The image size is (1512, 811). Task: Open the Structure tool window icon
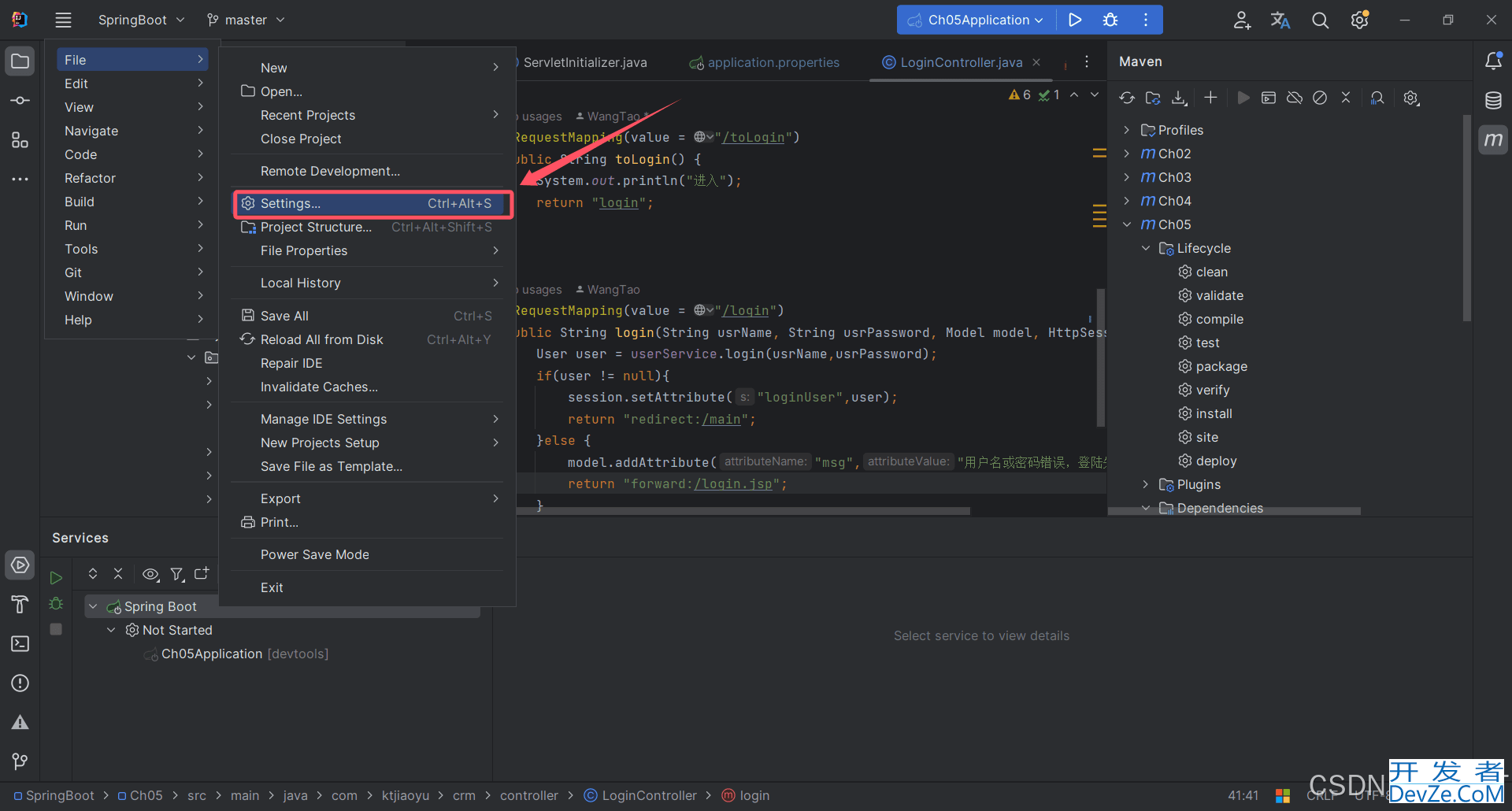tap(20, 140)
